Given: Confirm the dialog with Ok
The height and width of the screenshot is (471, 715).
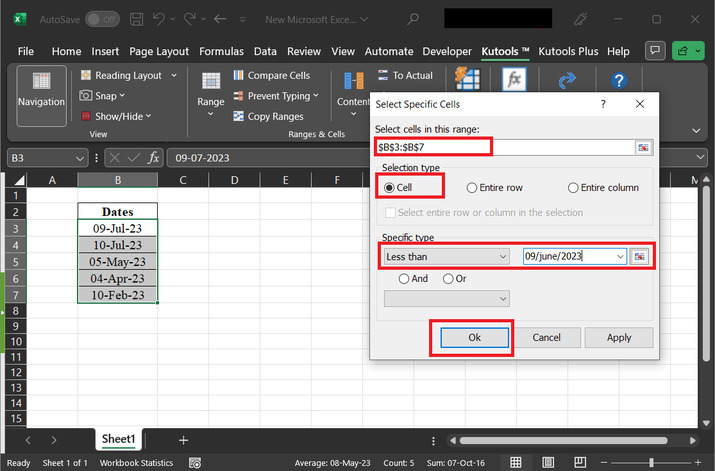Looking at the screenshot, I should tap(474, 337).
